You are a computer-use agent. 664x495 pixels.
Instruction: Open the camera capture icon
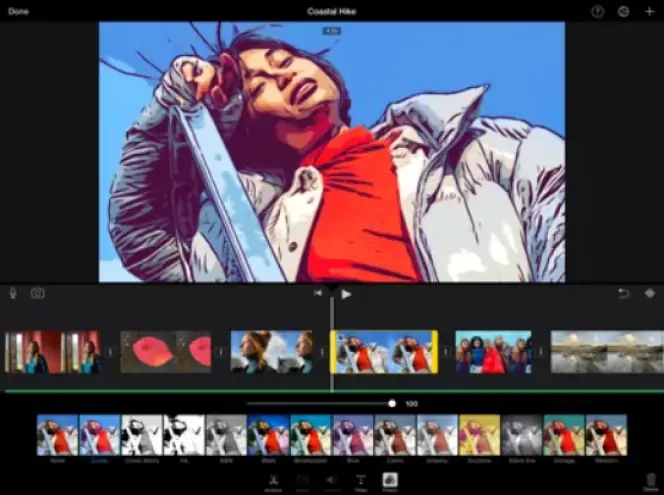coord(37,293)
